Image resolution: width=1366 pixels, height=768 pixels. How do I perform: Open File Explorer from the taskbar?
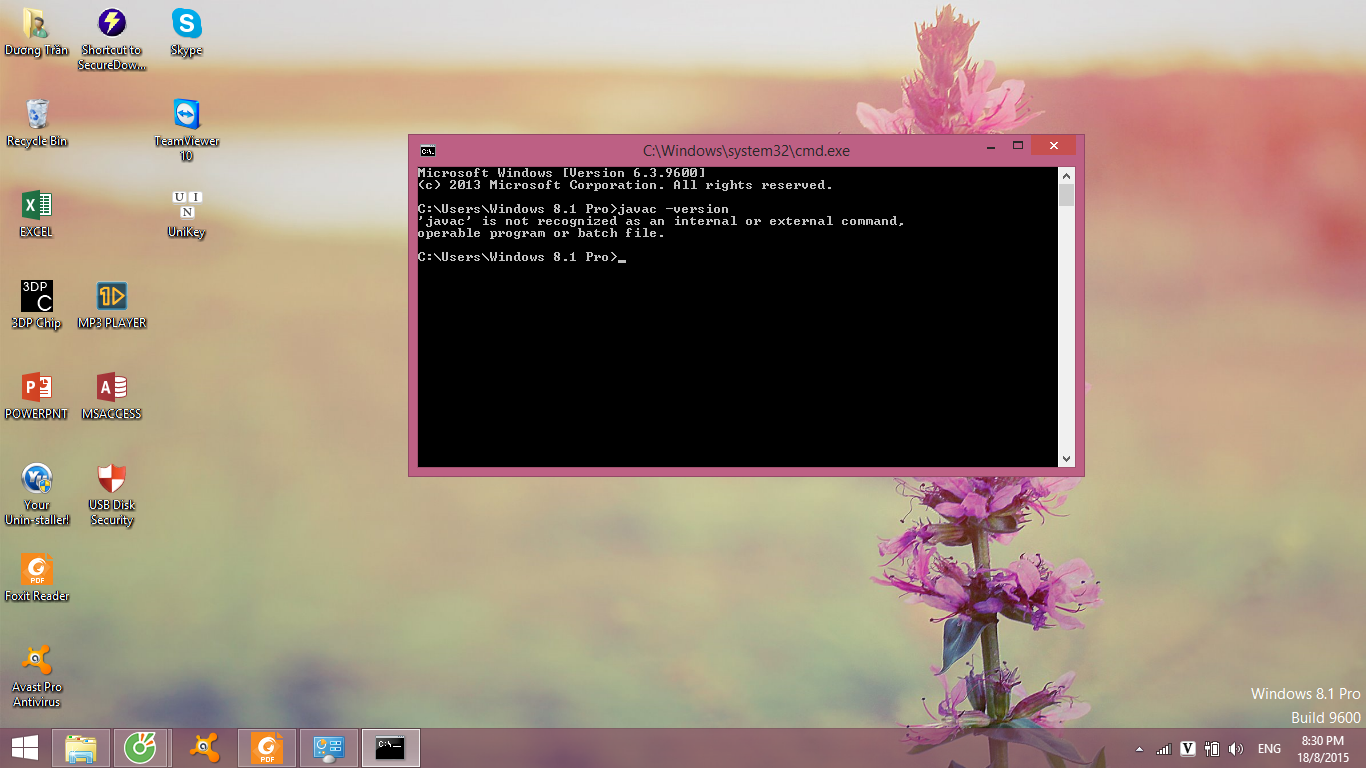[81, 748]
